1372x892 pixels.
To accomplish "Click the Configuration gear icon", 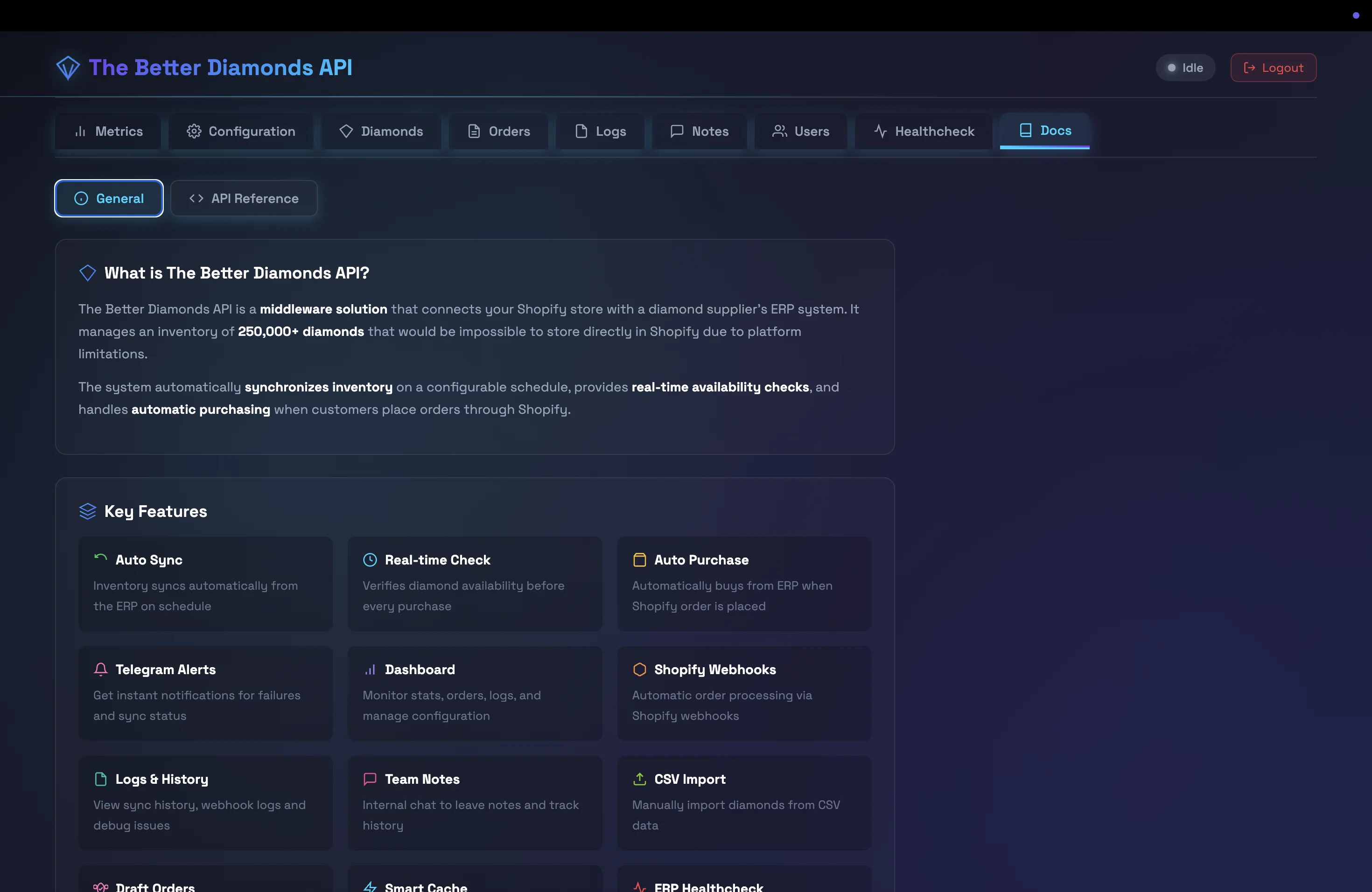I will pyautogui.click(x=194, y=132).
